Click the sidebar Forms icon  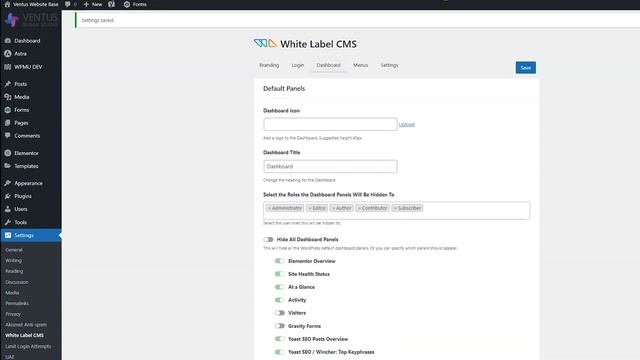(8, 110)
